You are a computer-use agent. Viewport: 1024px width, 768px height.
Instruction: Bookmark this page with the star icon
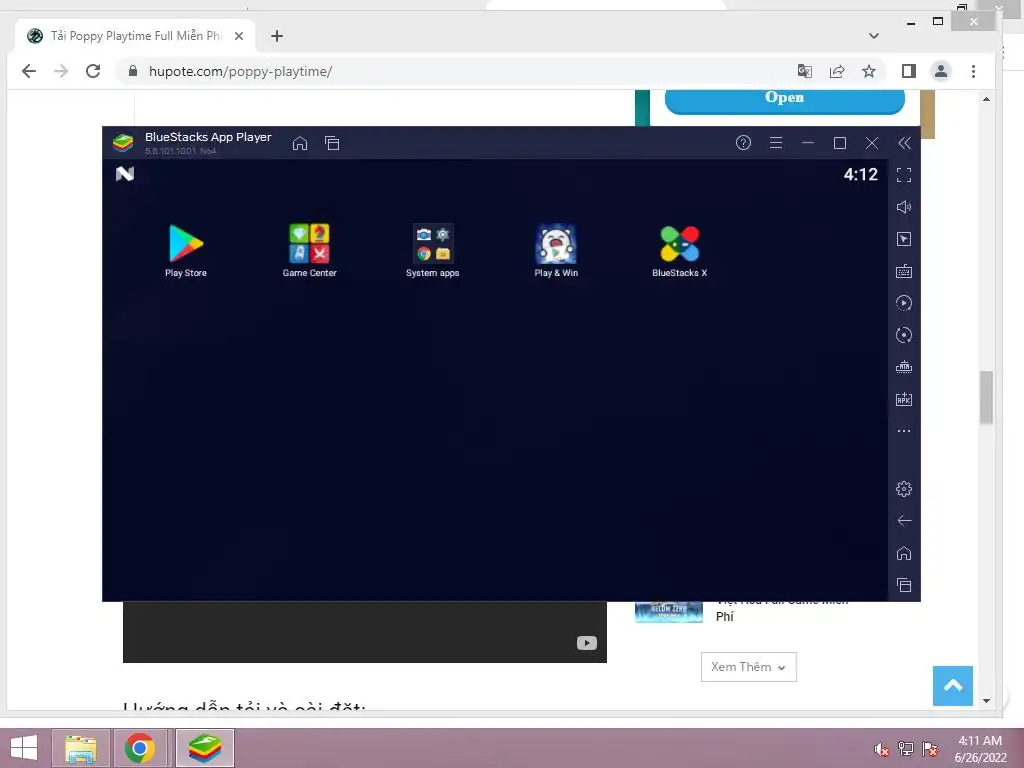(x=869, y=71)
